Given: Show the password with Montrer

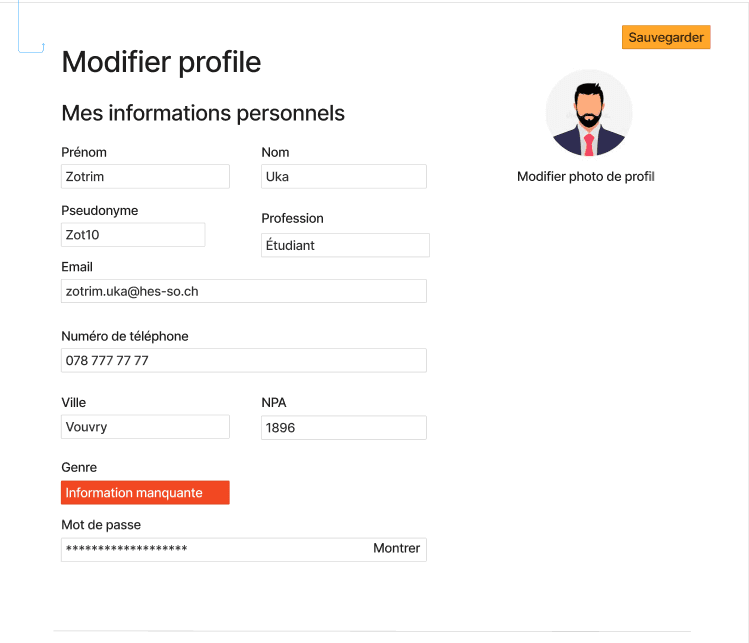Looking at the screenshot, I should pyautogui.click(x=396, y=548).
